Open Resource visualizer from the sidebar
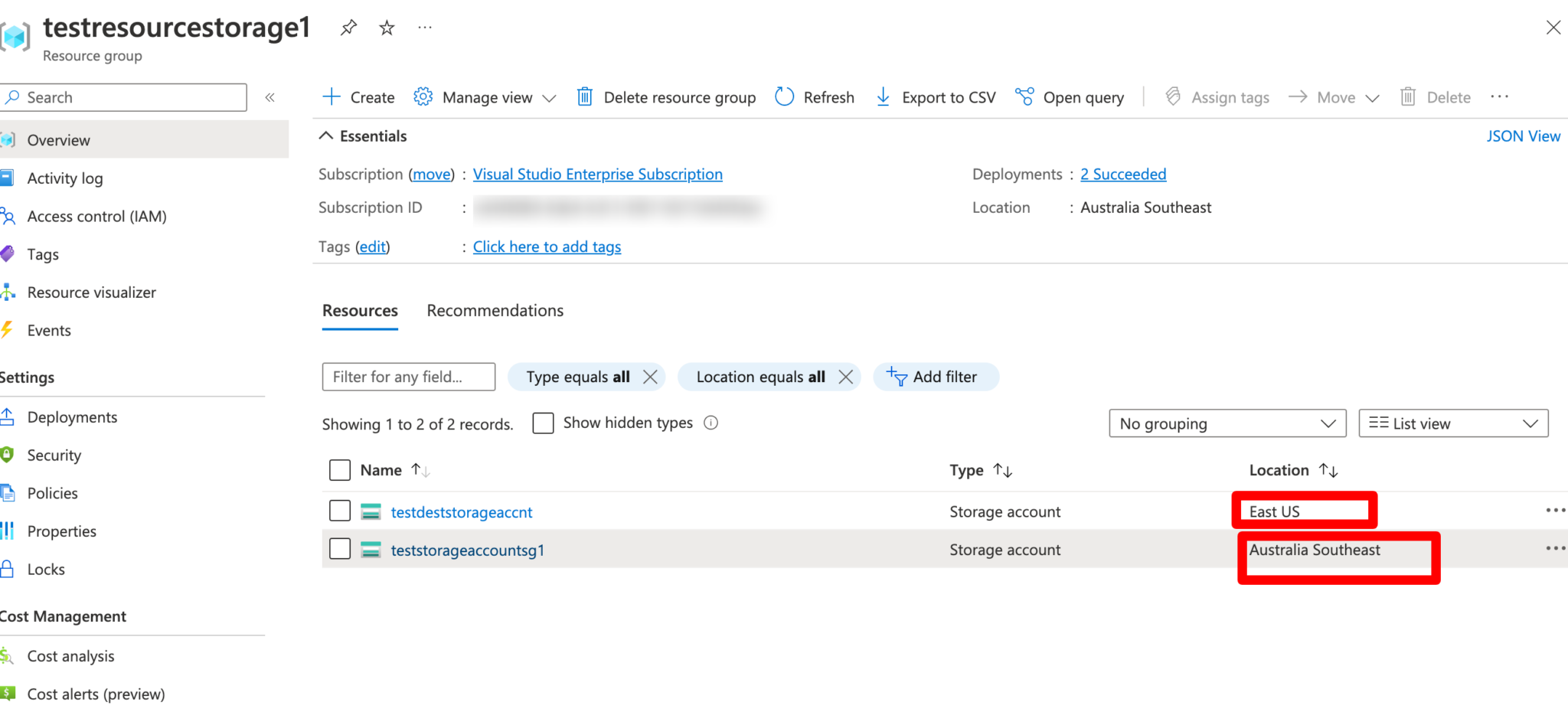Viewport: 1568px width, 712px height. 92,292
